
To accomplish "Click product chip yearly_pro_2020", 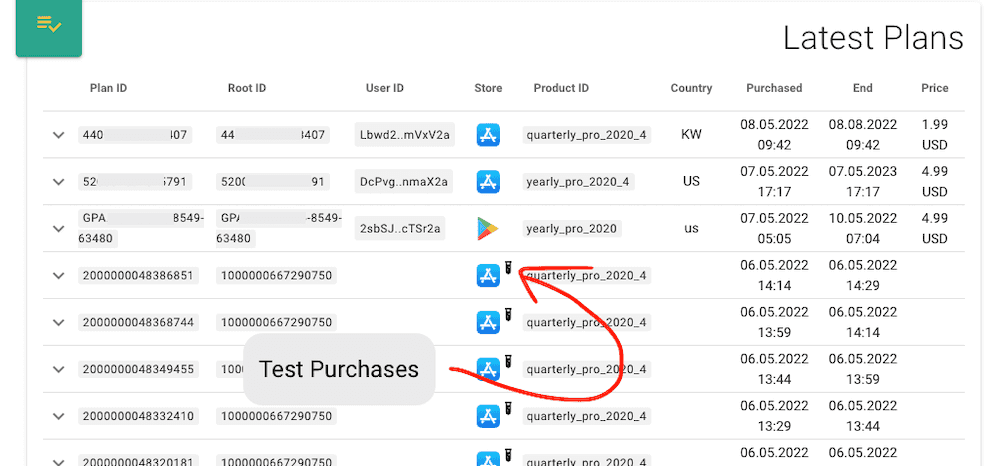I will pyautogui.click(x=573, y=228).
